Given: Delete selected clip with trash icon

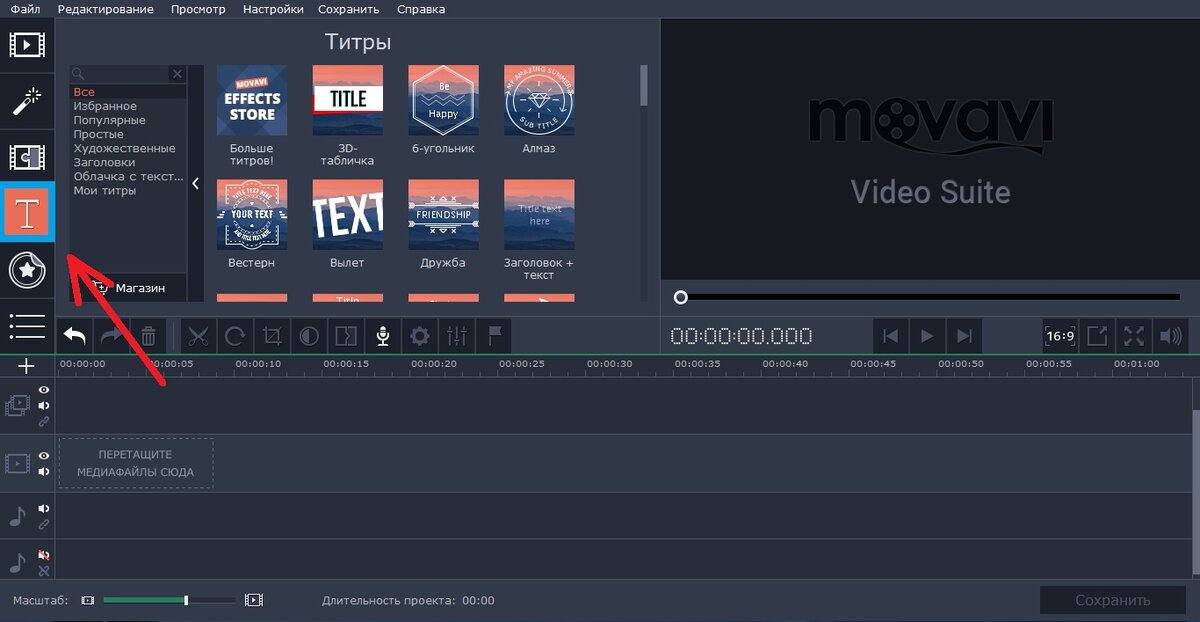Looking at the screenshot, I should (148, 336).
